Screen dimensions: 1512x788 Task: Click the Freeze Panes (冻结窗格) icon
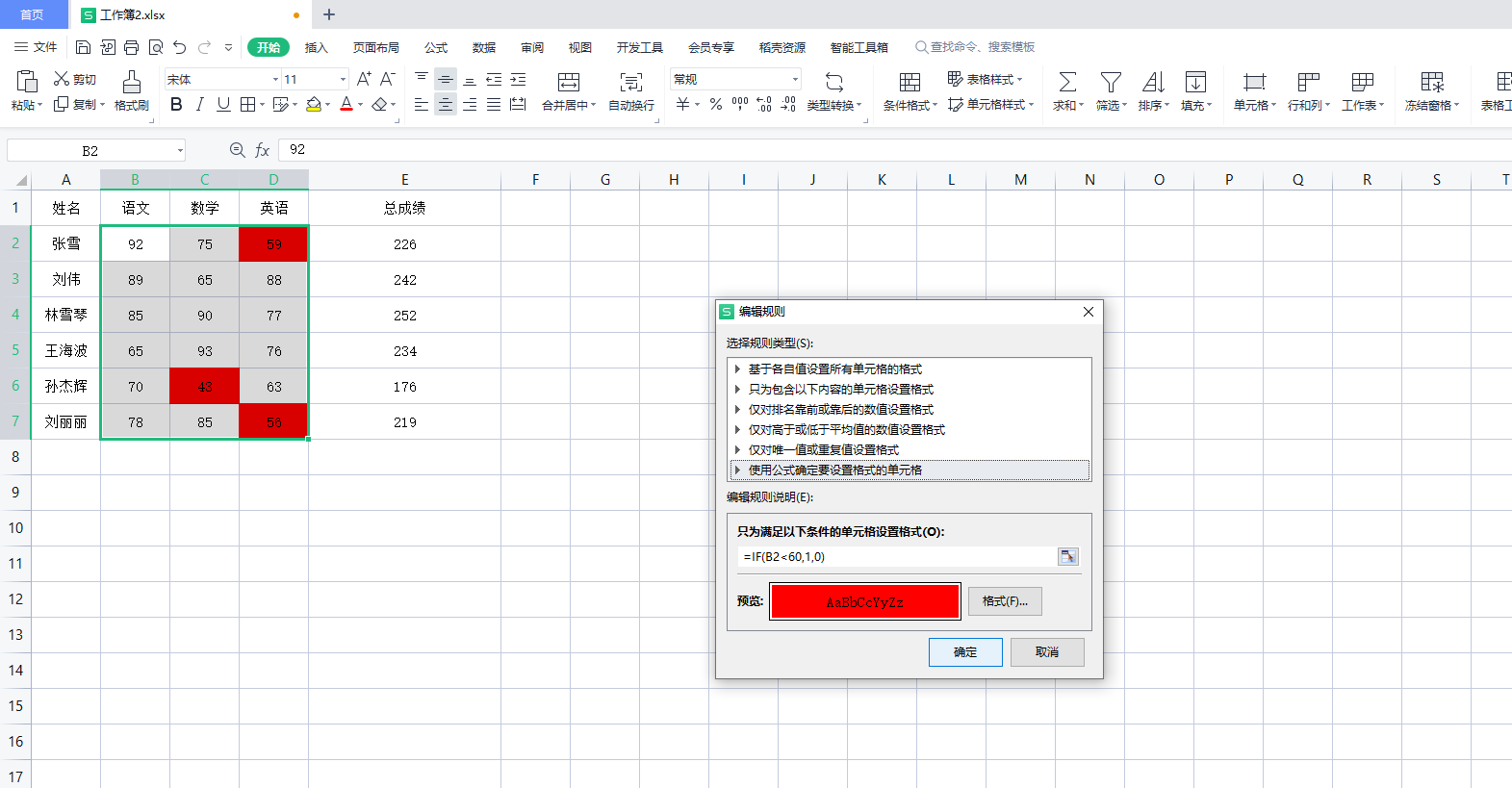1432,83
